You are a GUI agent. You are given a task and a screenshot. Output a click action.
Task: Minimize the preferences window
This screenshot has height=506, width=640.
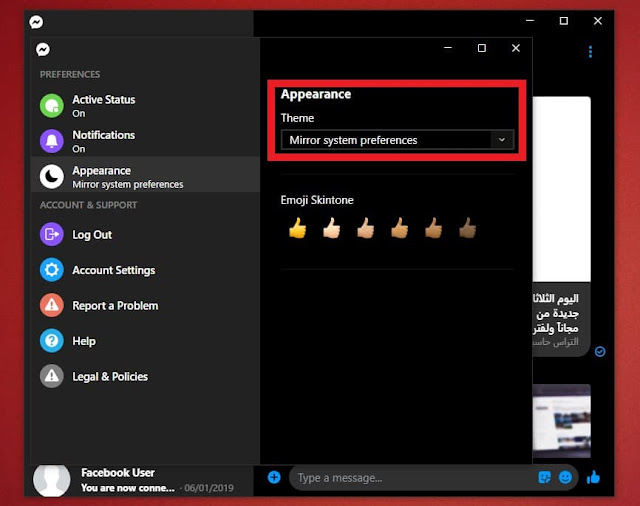tap(448, 48)
